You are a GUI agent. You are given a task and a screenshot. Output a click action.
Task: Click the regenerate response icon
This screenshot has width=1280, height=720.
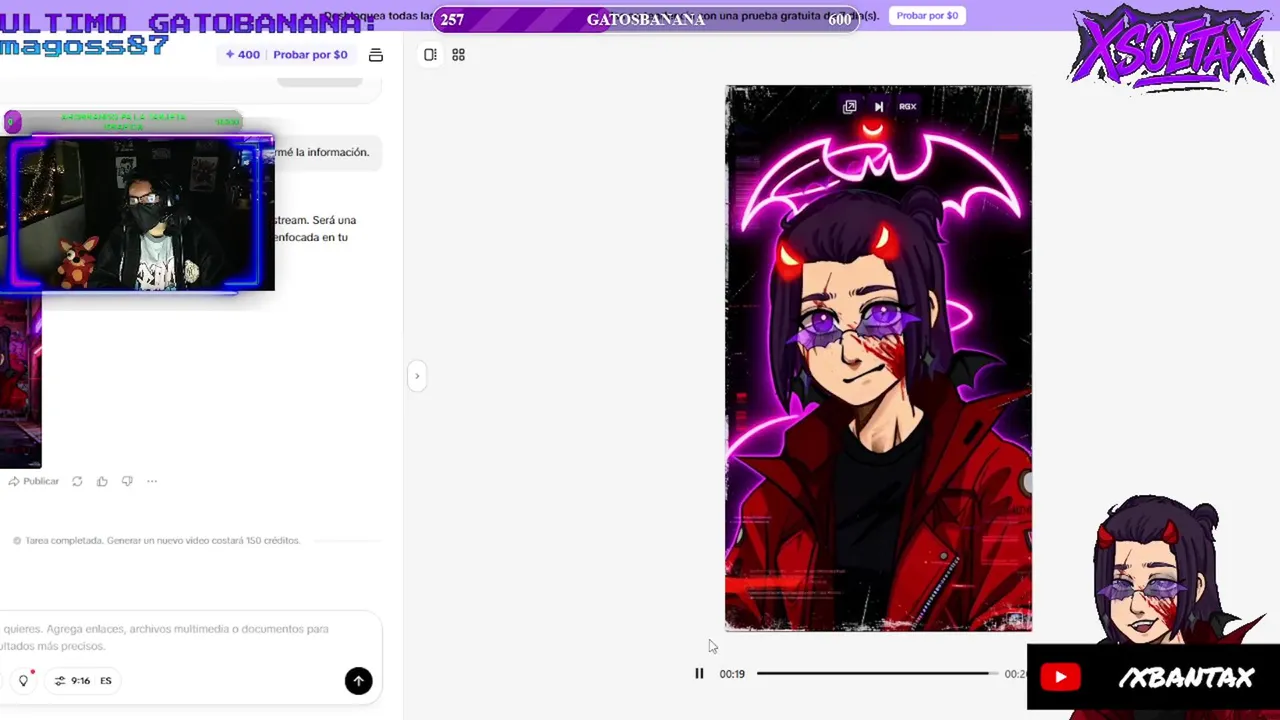77,481
